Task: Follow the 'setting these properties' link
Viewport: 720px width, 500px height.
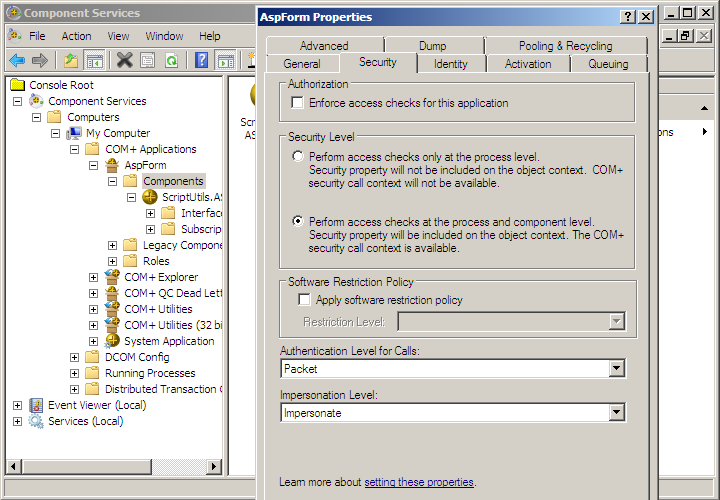Action: (419, 482)
